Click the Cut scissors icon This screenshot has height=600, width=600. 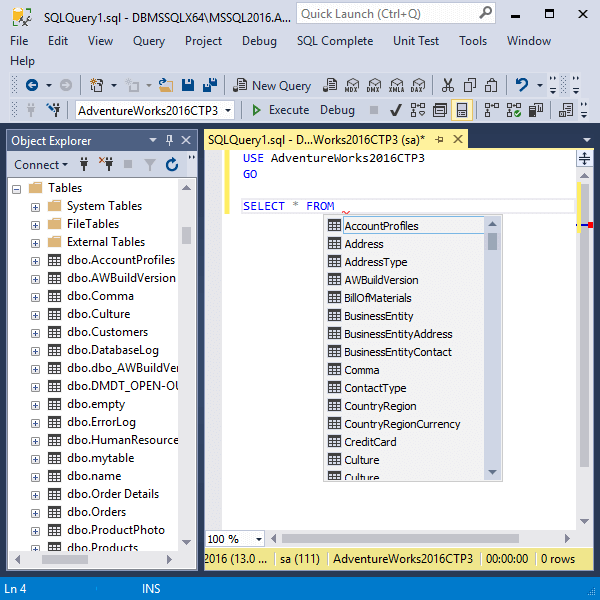(447, 85)
